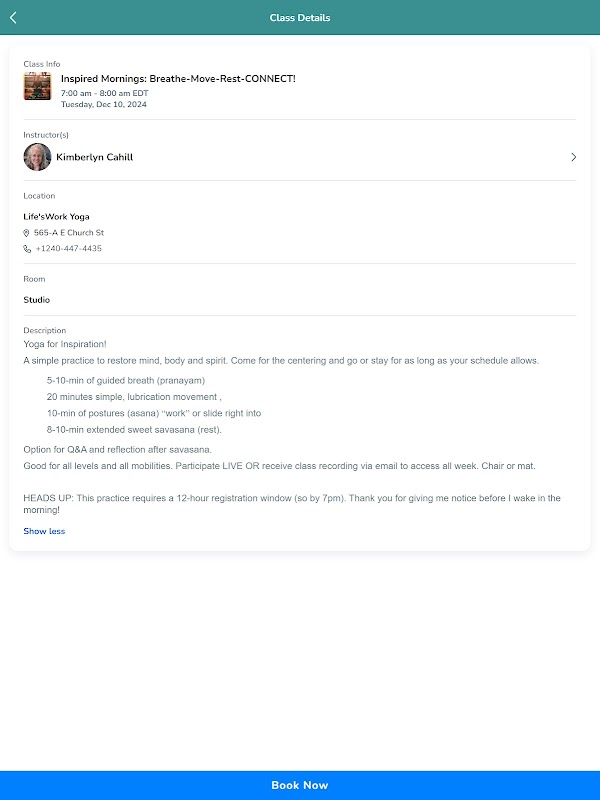Go back using the header arrow

pyautogui.click(x=13, y=18)
